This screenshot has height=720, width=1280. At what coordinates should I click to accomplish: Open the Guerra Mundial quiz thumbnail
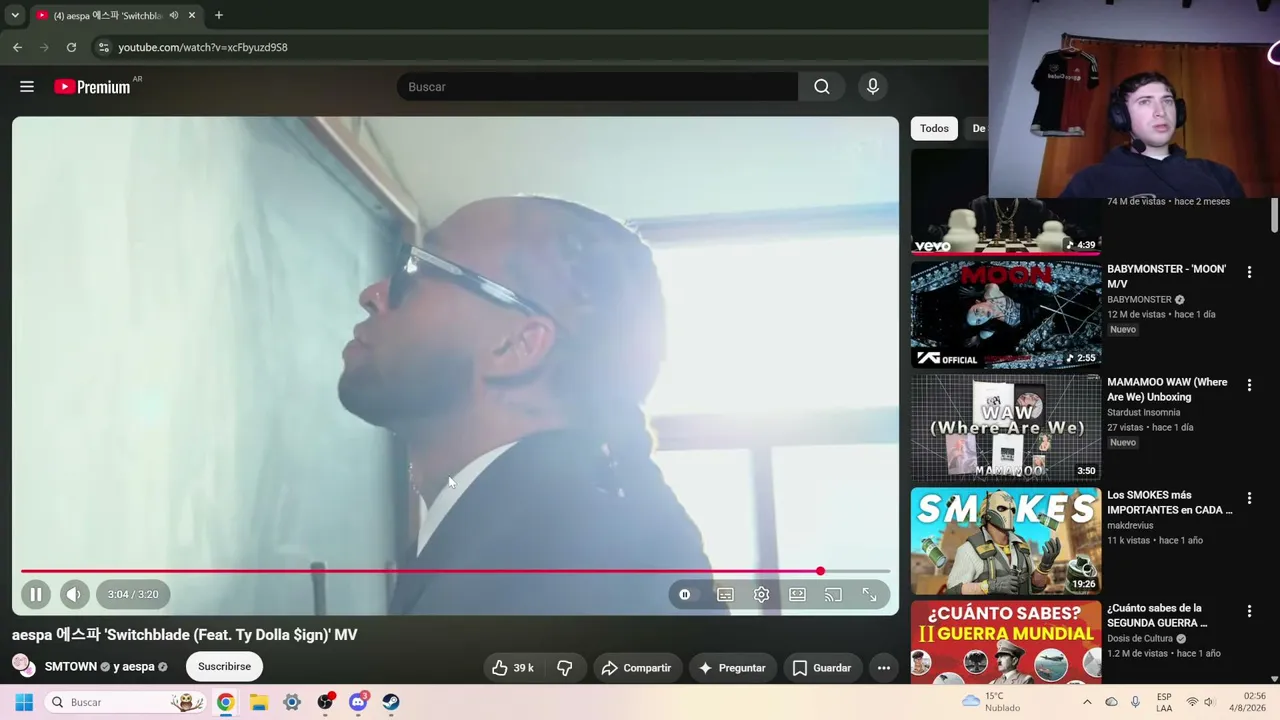point(1006,642)
